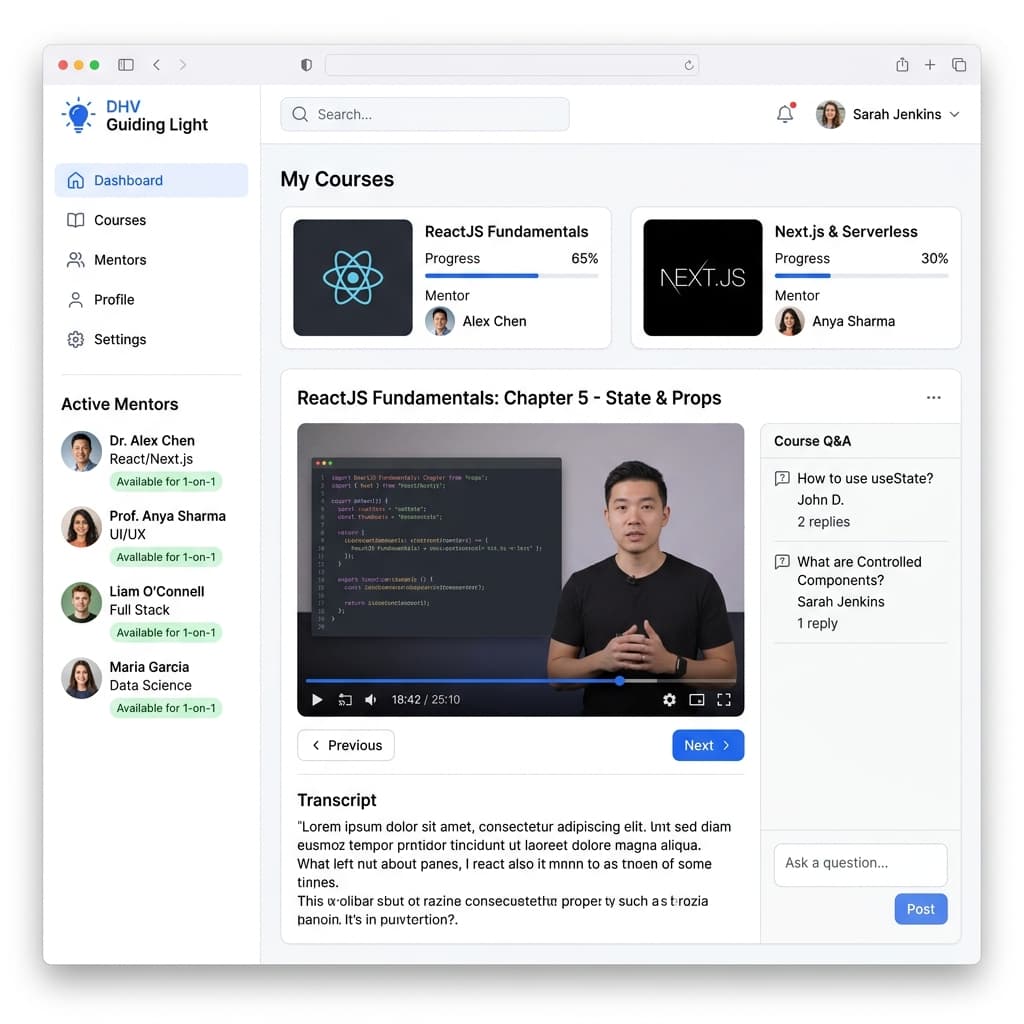Click Liam O'Connell's Available for 1-on-1 badge
Viewport: 1024px width, 1024px height.
166,632
